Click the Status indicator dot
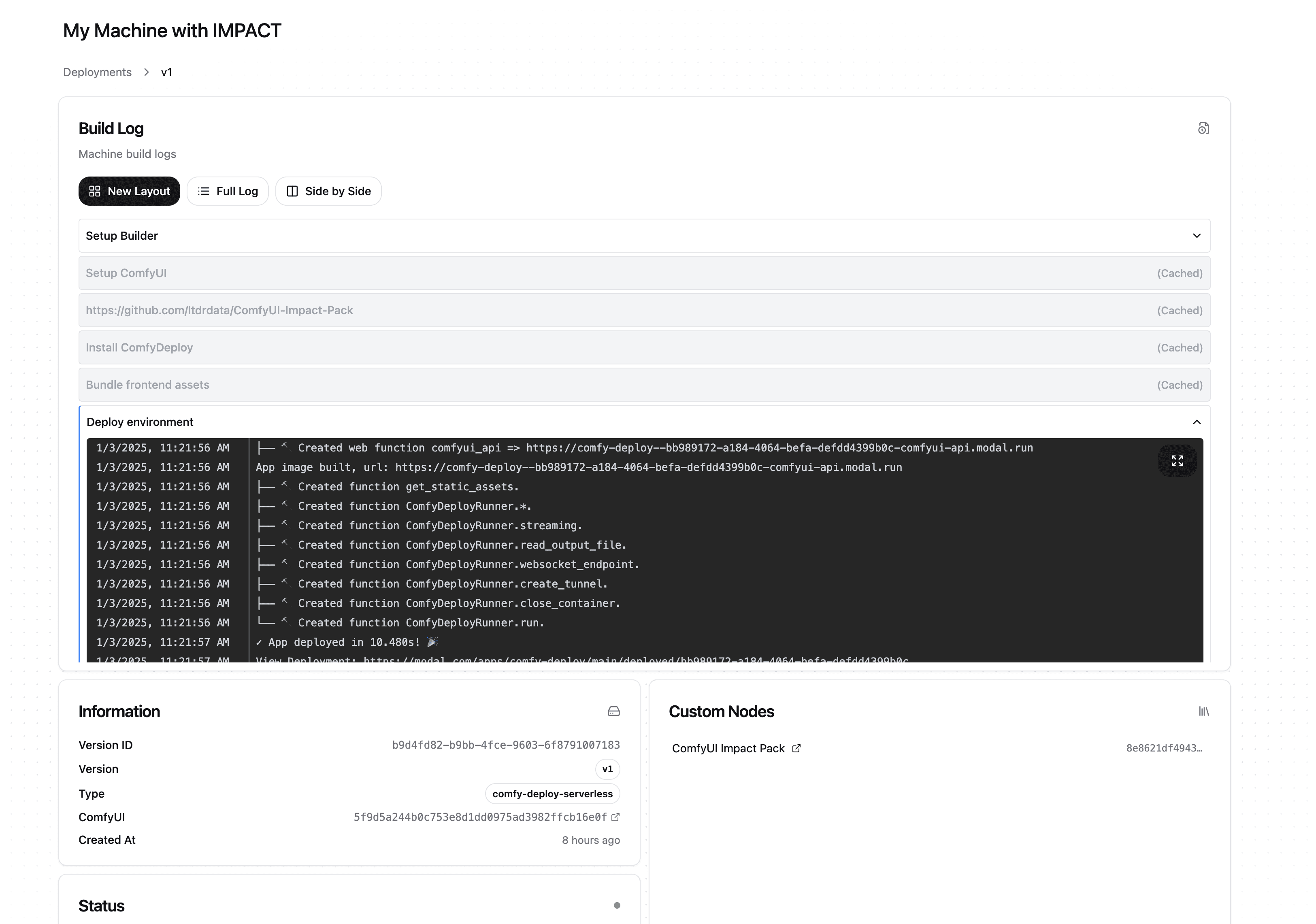 [x=617, y=906]
